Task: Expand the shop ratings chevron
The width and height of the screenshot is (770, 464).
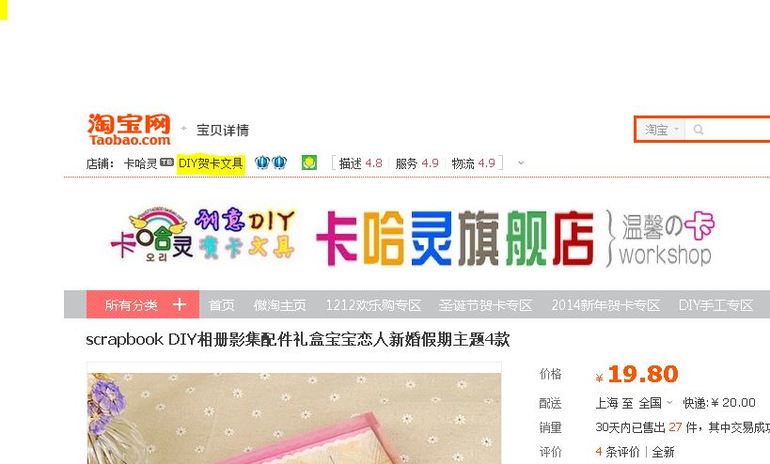Action: (521, 163)
